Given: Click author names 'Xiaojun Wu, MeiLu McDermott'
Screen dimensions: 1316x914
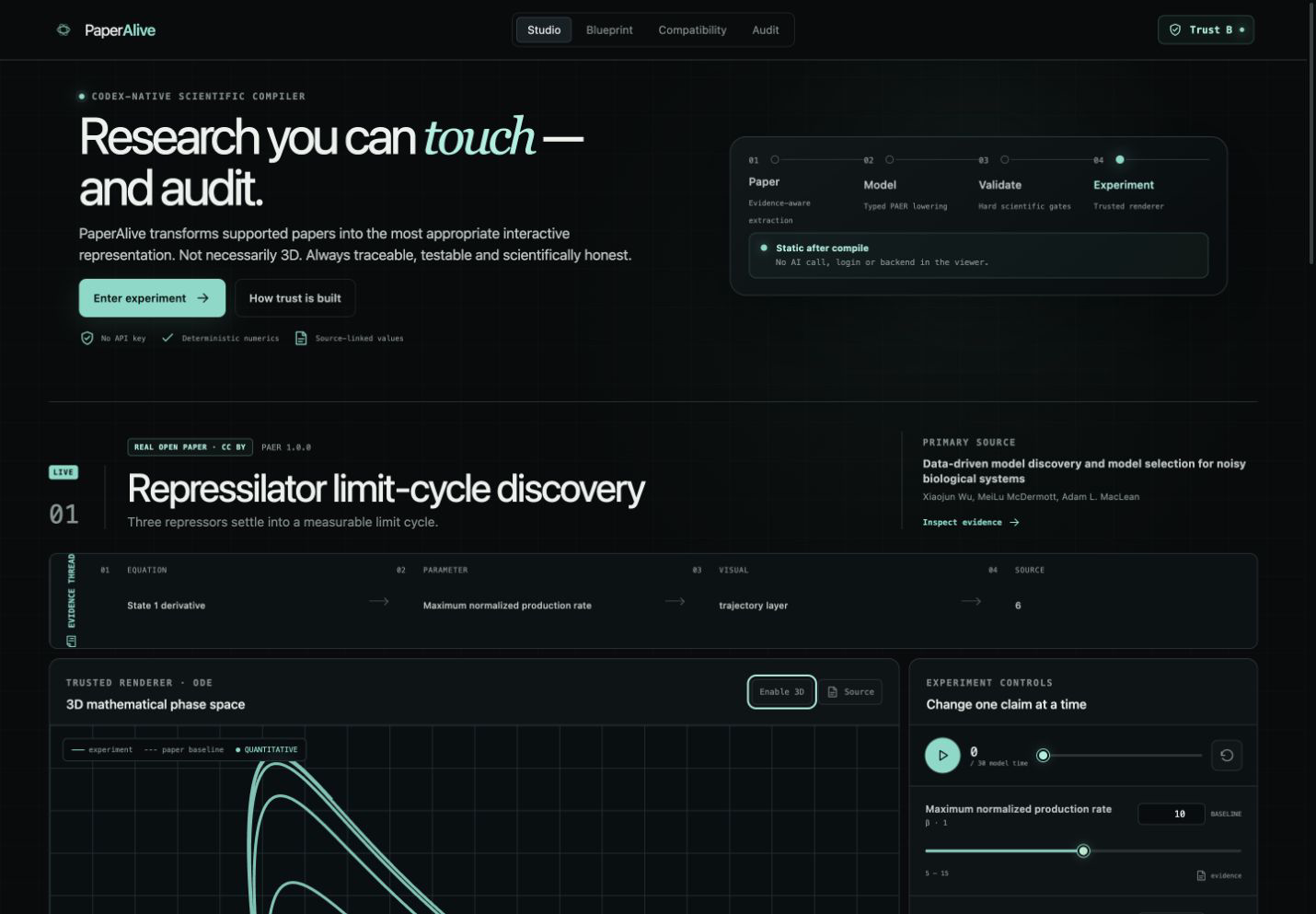Looking at the screenshot, I should point(989,497).
